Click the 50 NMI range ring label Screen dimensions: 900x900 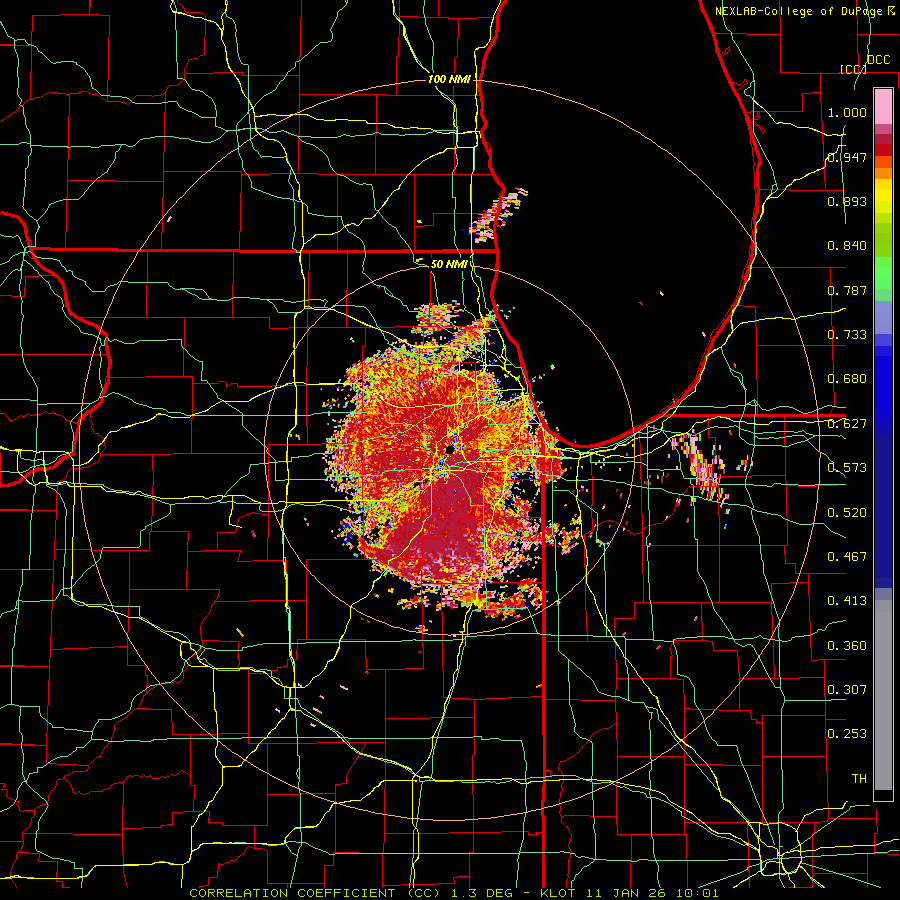449,264
